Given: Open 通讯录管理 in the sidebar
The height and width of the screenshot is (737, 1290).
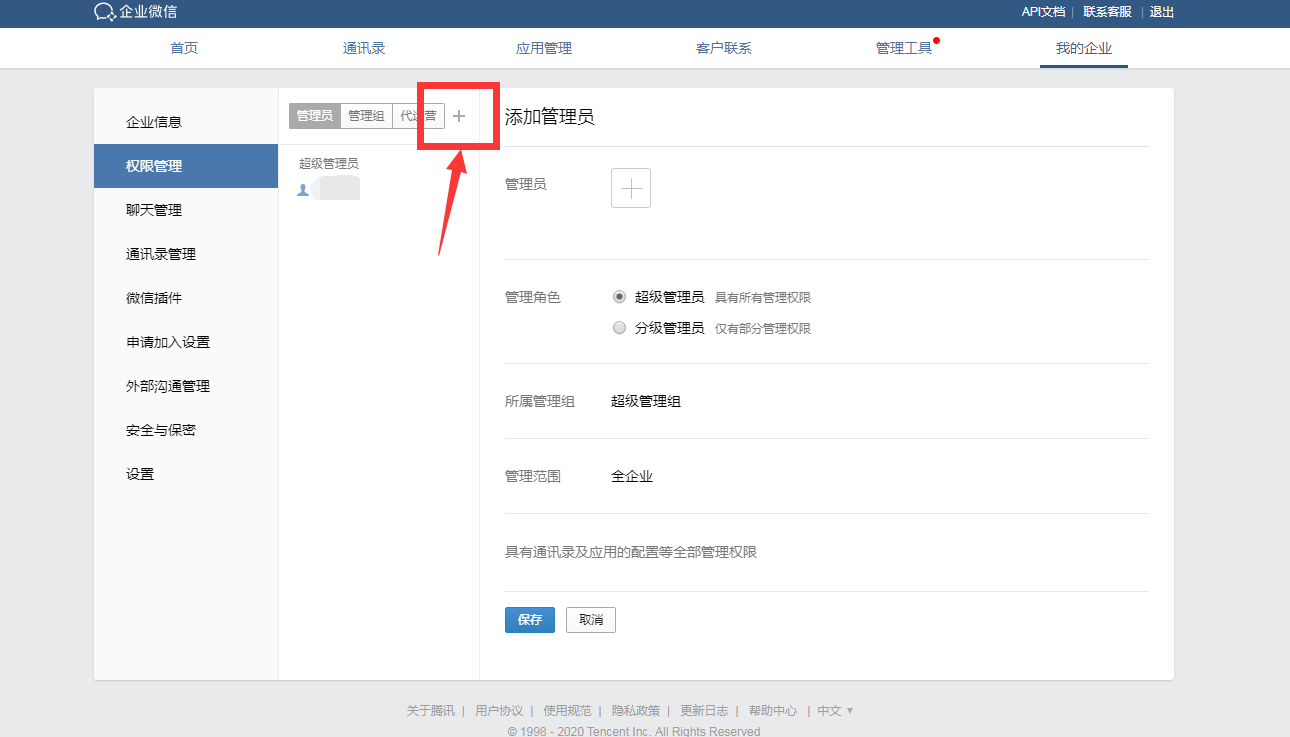Looking at the screenshot, I should 186,254.
